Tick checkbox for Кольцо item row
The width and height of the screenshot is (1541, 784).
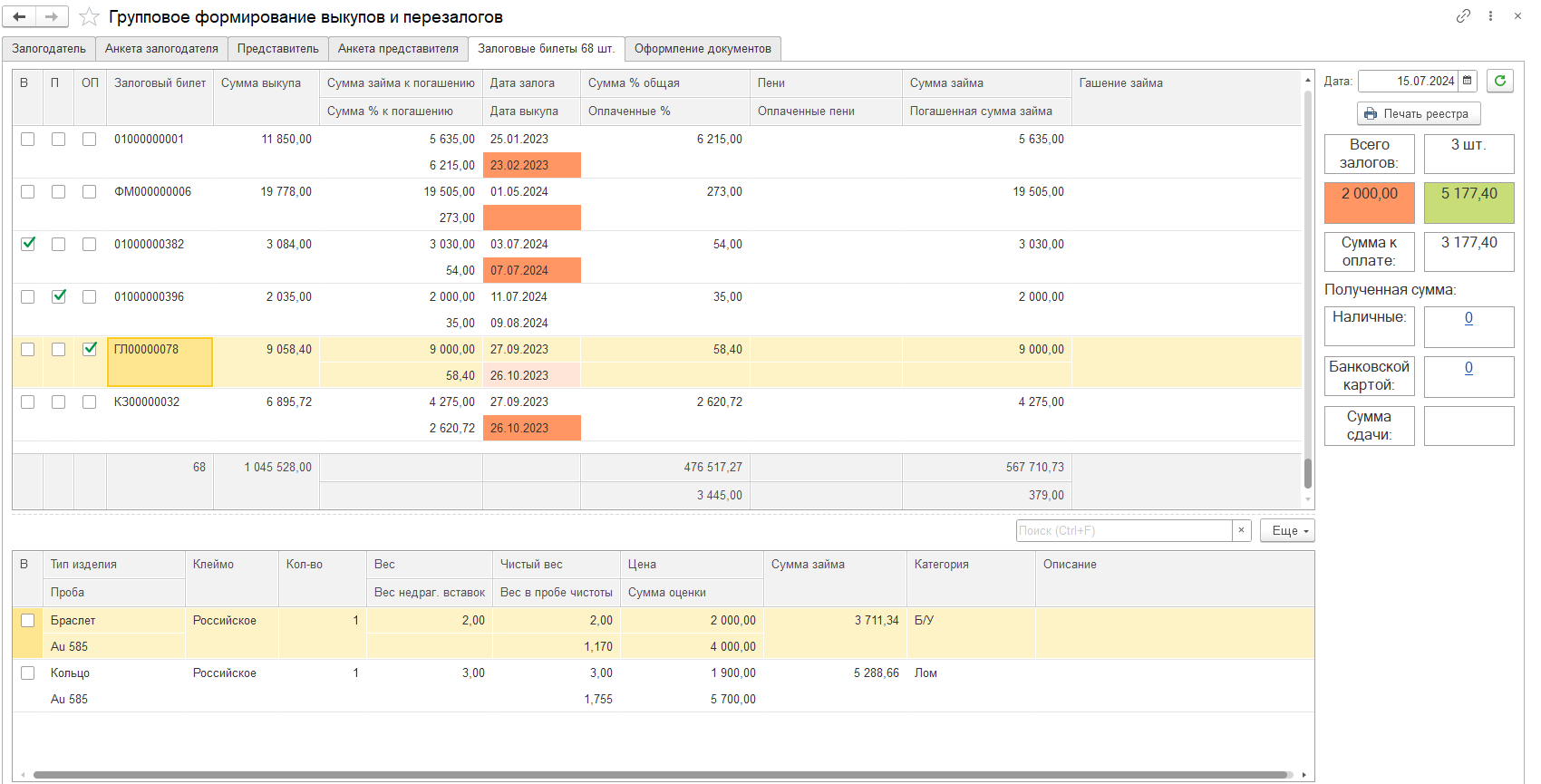[x=28, y=673]
